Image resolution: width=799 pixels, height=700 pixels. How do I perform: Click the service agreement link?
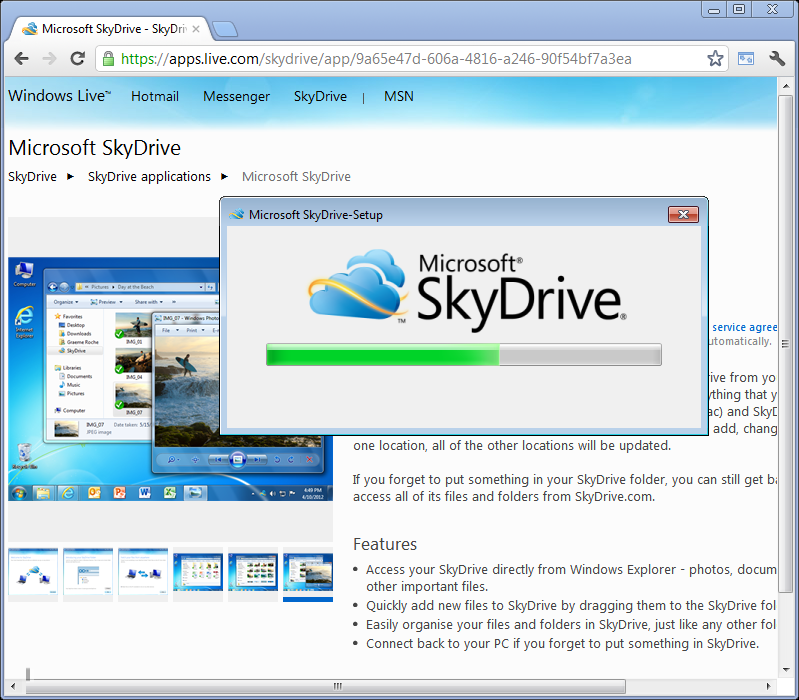[744, 327]
